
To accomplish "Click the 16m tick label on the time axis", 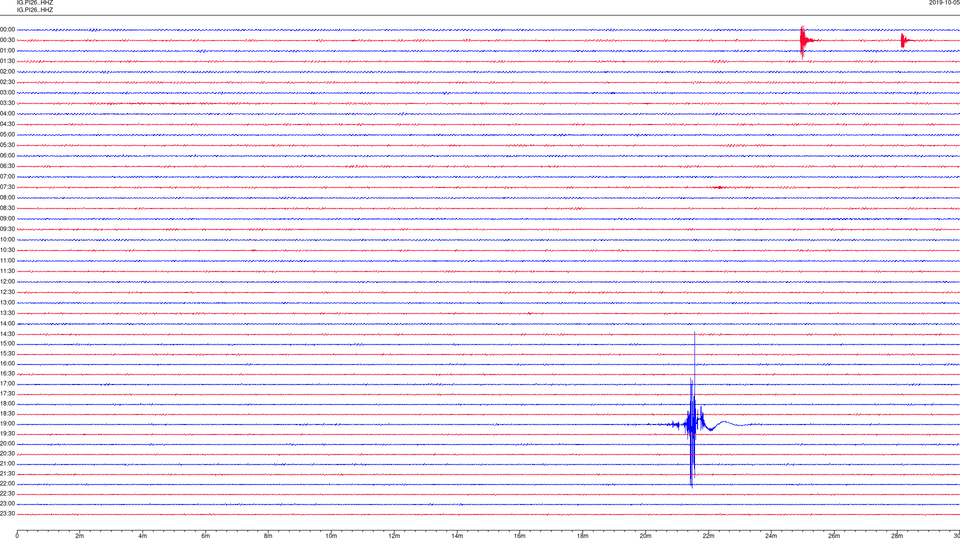I will pyautogui.click(x=520, y=536).
